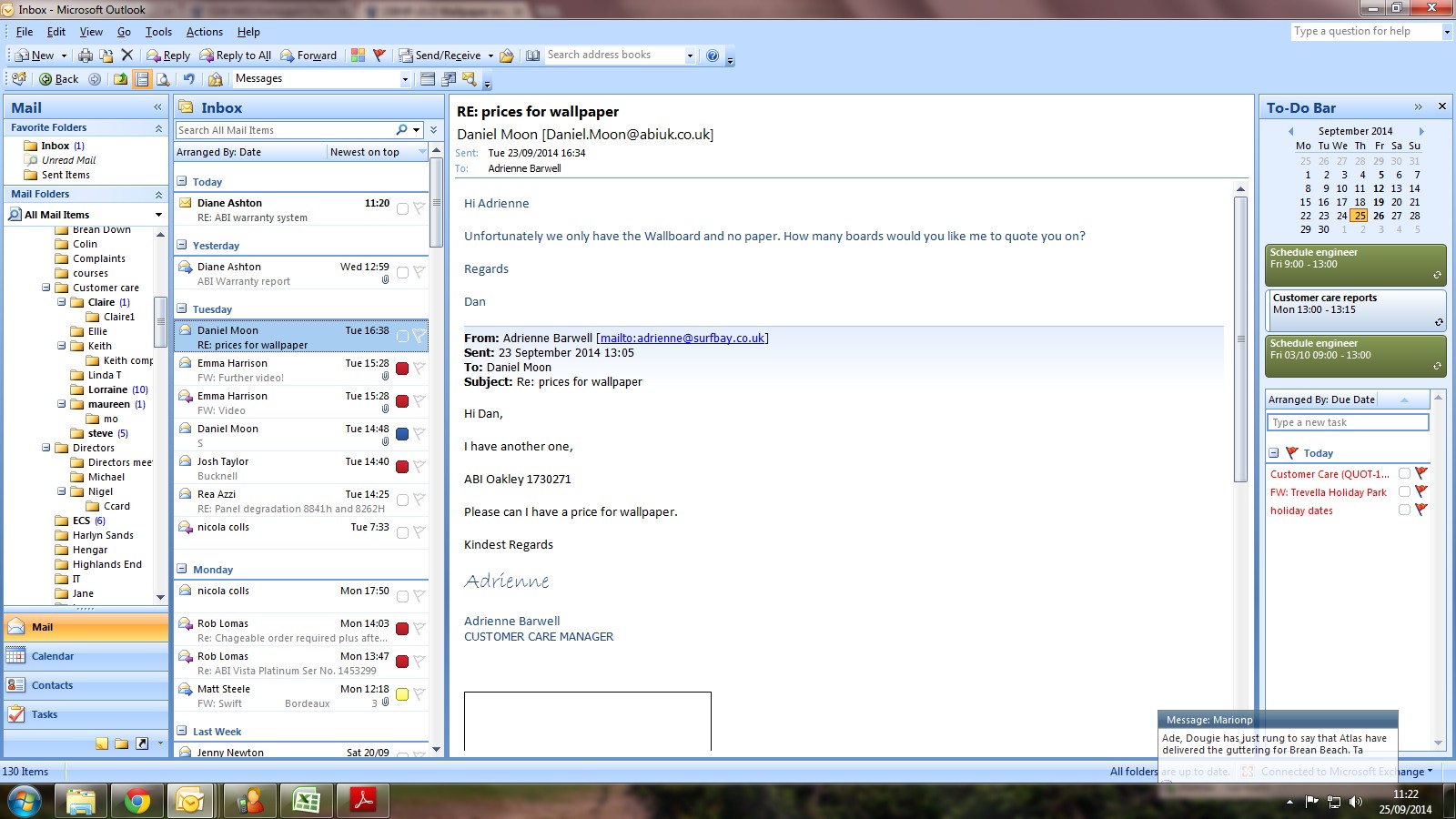Image resolution: width=1456 pixels, height=819 pixels.
Task: Open the Edit menu
Action: coord(56,32)
